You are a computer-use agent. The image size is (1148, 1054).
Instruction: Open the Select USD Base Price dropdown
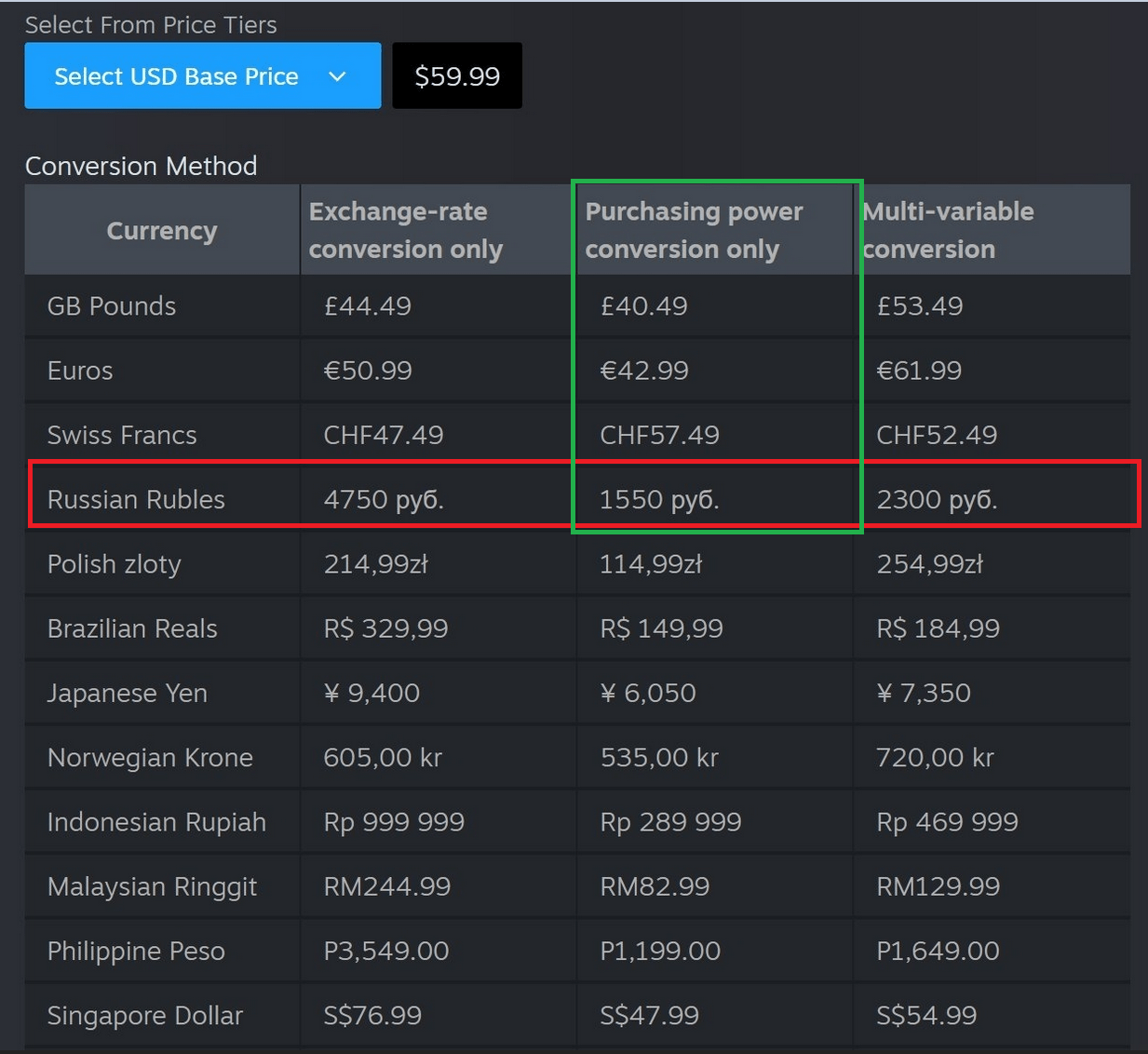pos(177,76)
